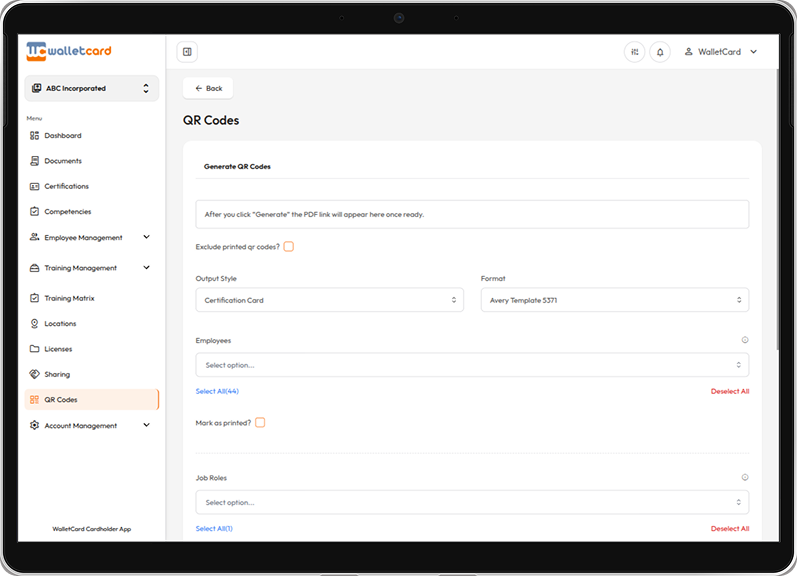Click Deselect All under Employees

(730, 391)
